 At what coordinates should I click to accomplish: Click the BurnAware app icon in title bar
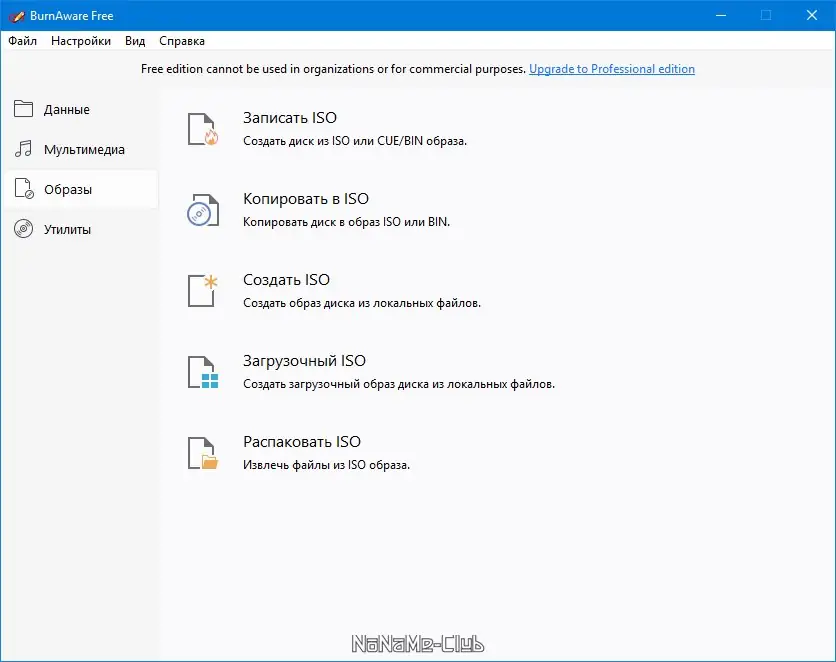pos(17,16)
